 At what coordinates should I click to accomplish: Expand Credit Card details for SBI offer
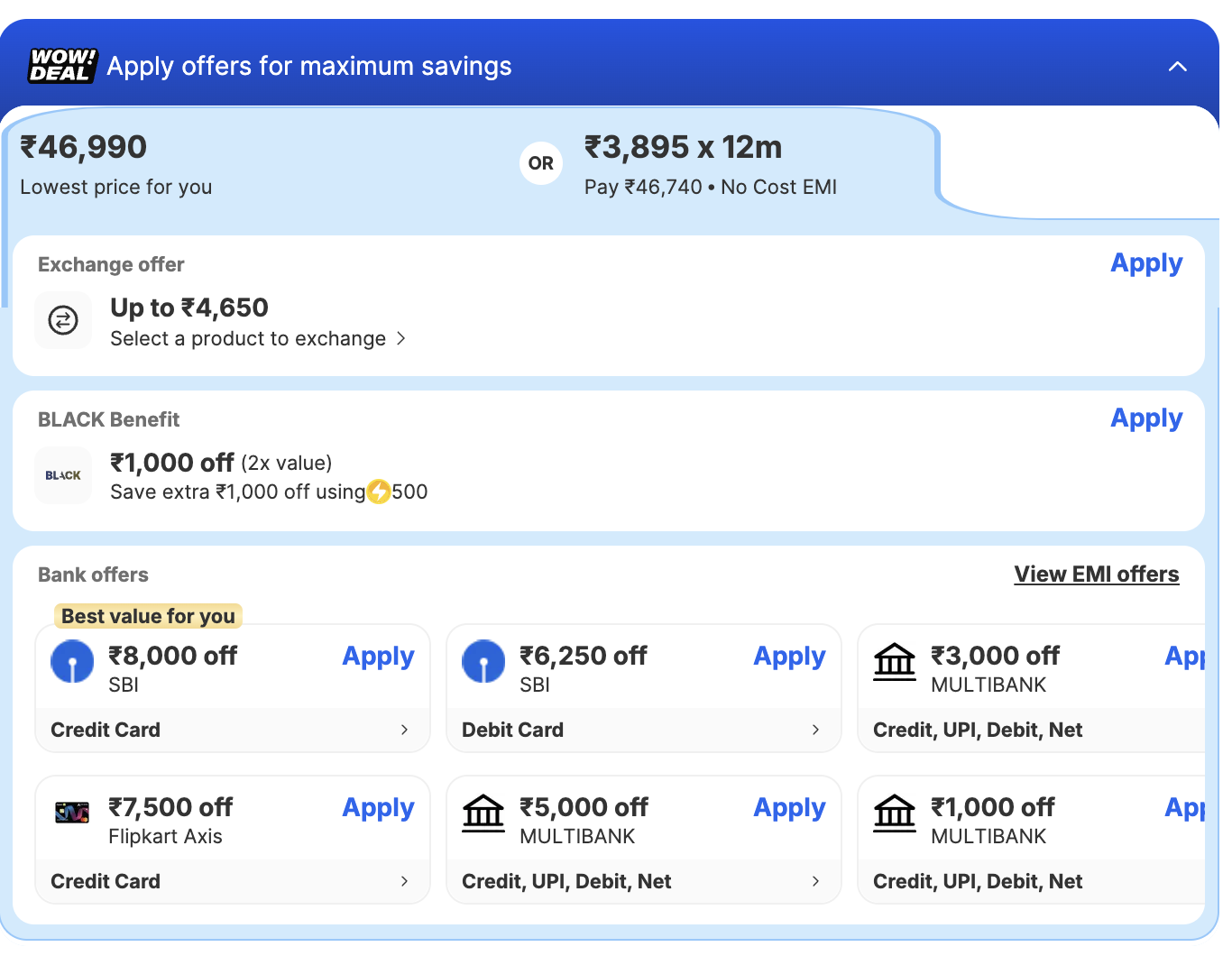232,730
